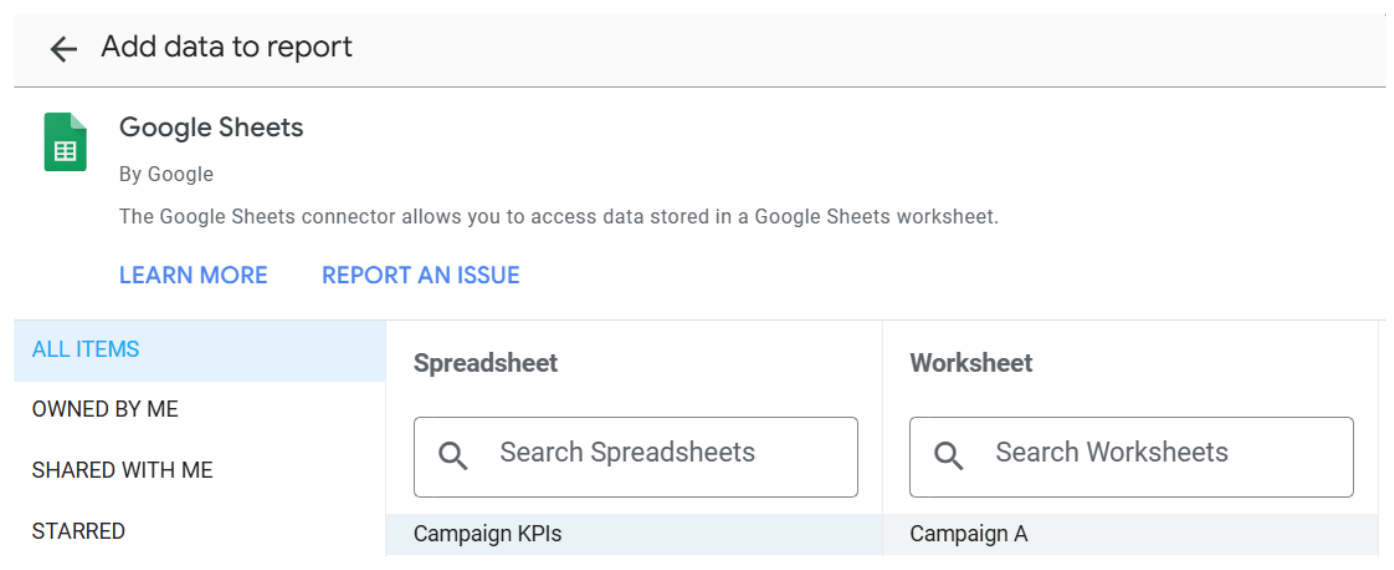Click the green Google Sheets logo icon

(66, 142)
